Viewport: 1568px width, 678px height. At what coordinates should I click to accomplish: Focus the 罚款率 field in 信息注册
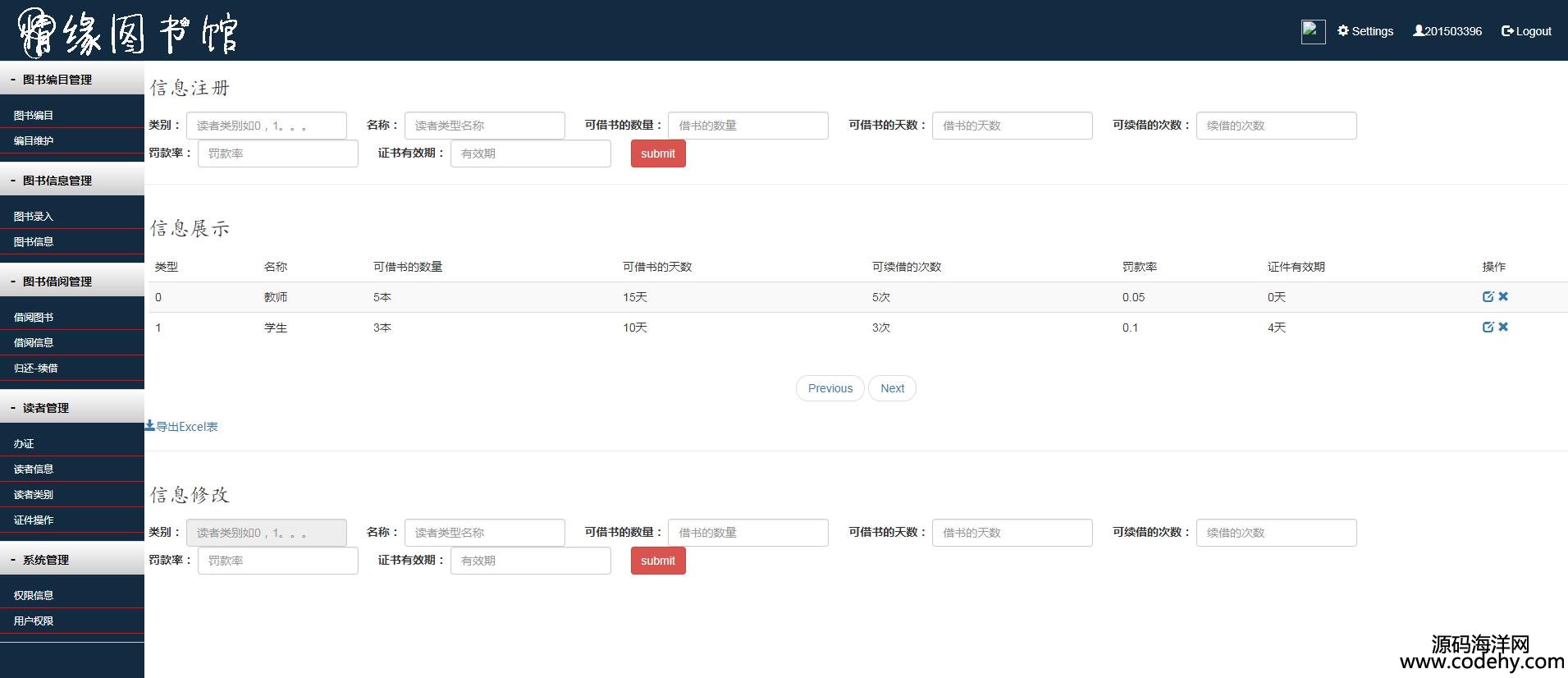277,153
